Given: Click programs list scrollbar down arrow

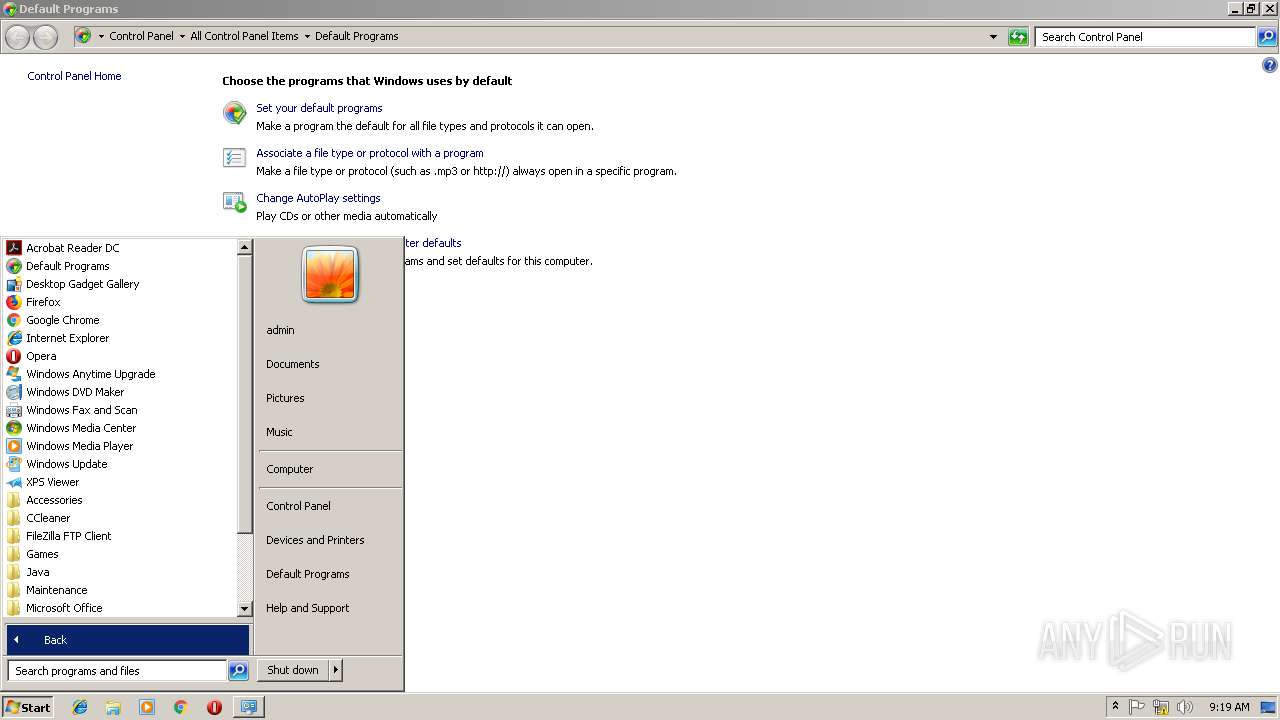Looking at the screenshot, I should pos(245,608).
